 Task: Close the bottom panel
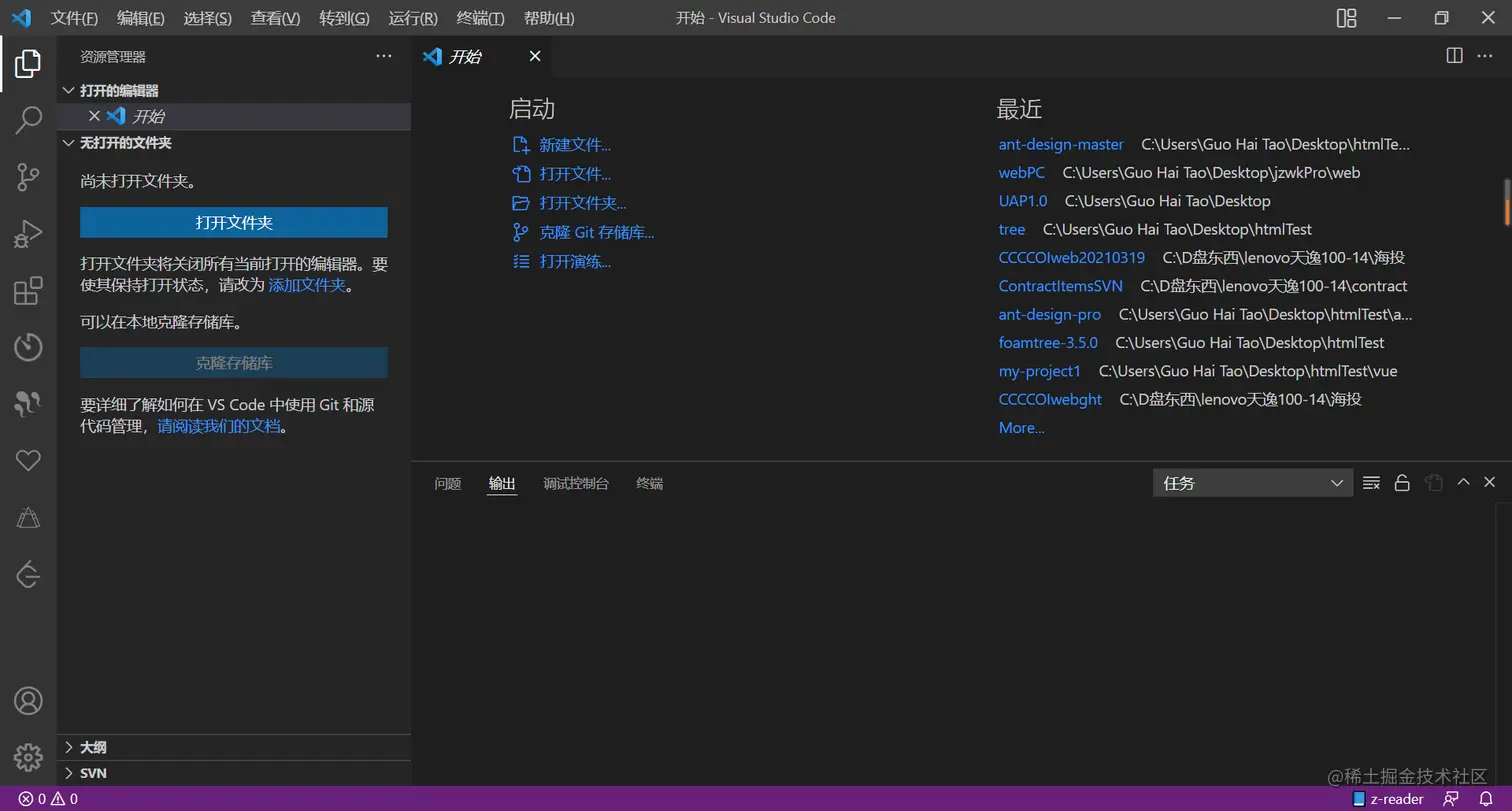tap(1489, 482)
